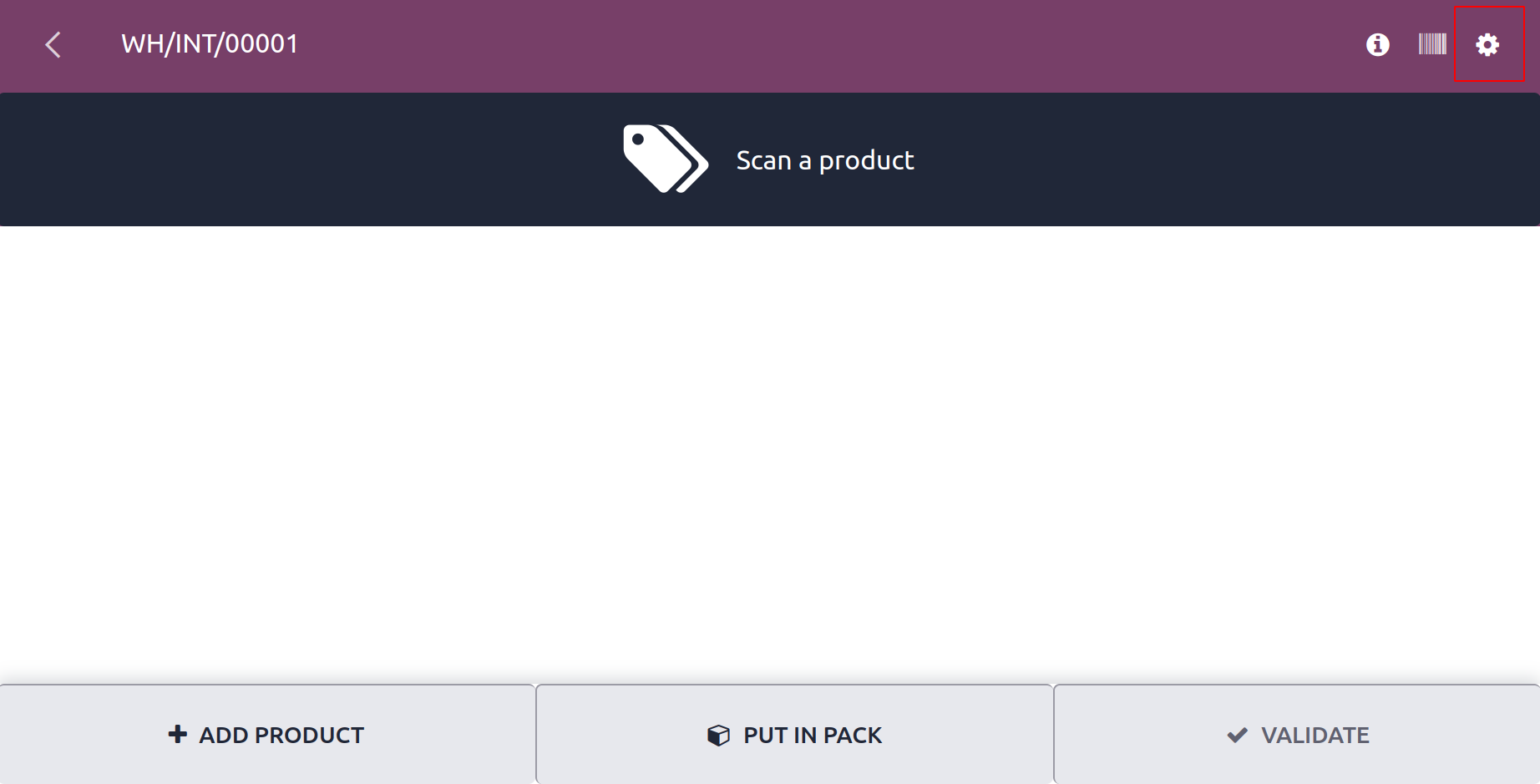This screenshot has width=1540, height=784.
Task: Open the highlighted gear menu at top right
Action: [x=1487, y=45]
